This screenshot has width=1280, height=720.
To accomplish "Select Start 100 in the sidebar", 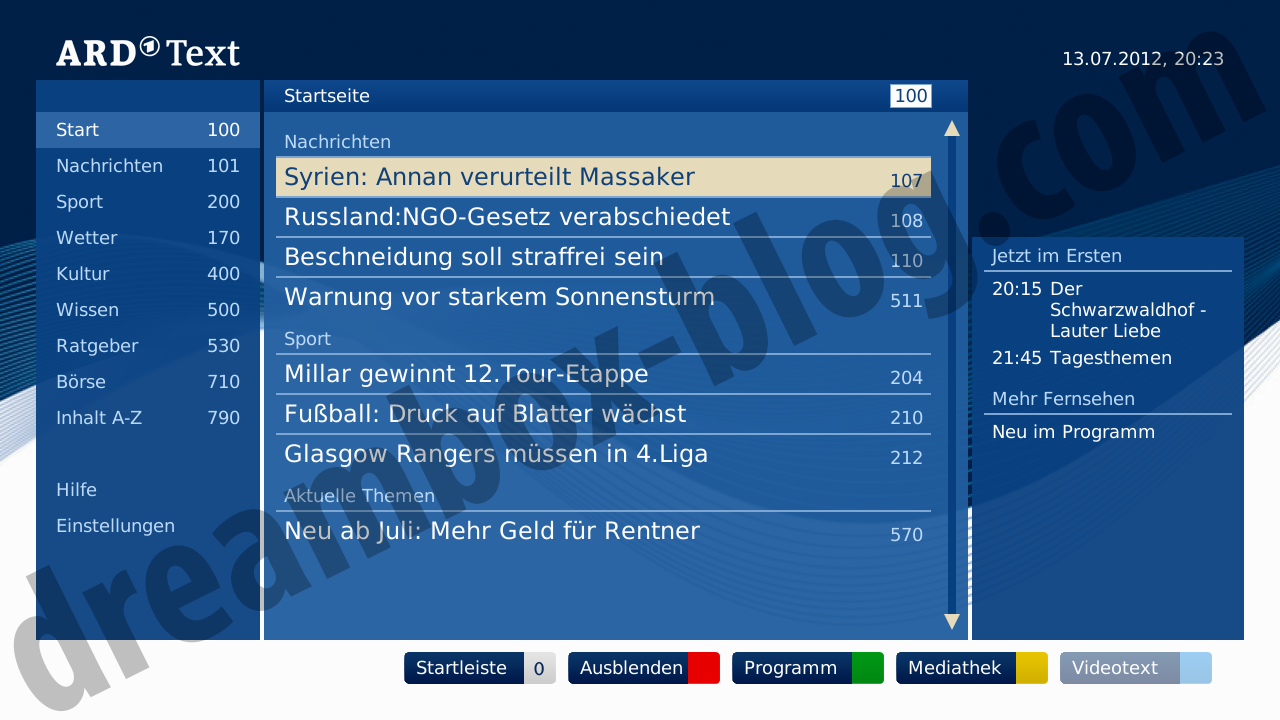I will pos(148,130).
